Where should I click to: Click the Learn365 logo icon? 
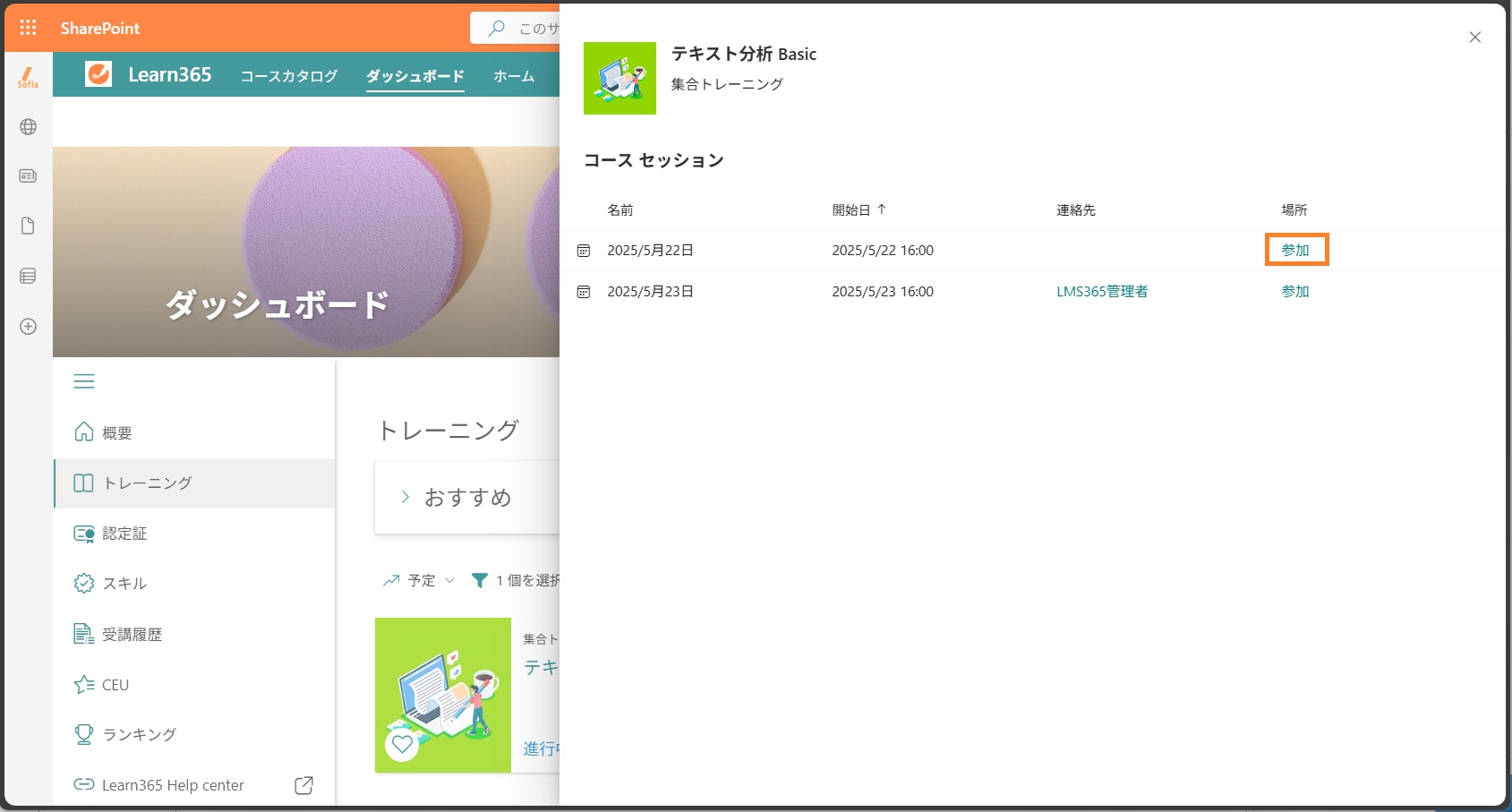[98, 74]
